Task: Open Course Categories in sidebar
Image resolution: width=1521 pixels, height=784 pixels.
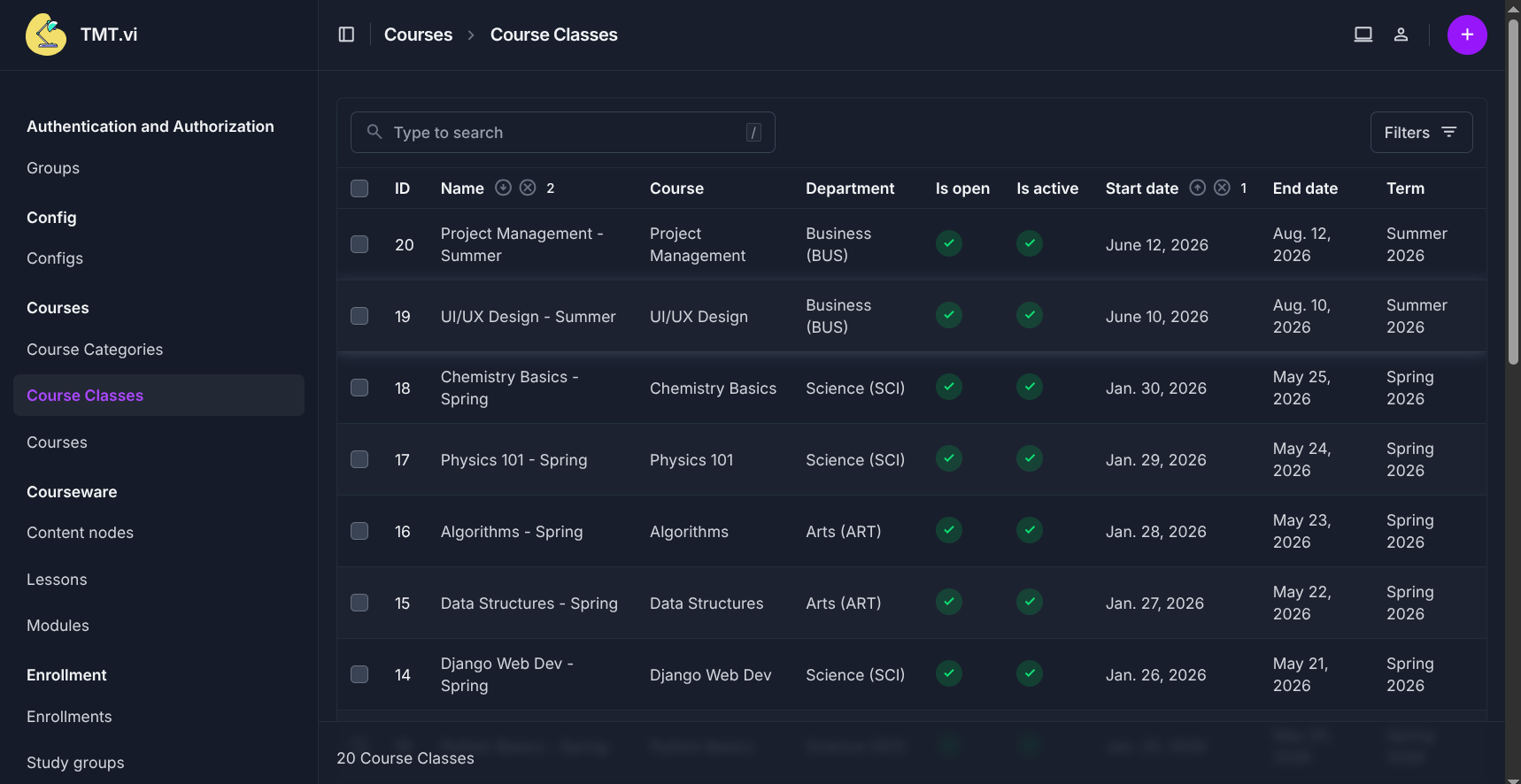Action: coord(95,350)
